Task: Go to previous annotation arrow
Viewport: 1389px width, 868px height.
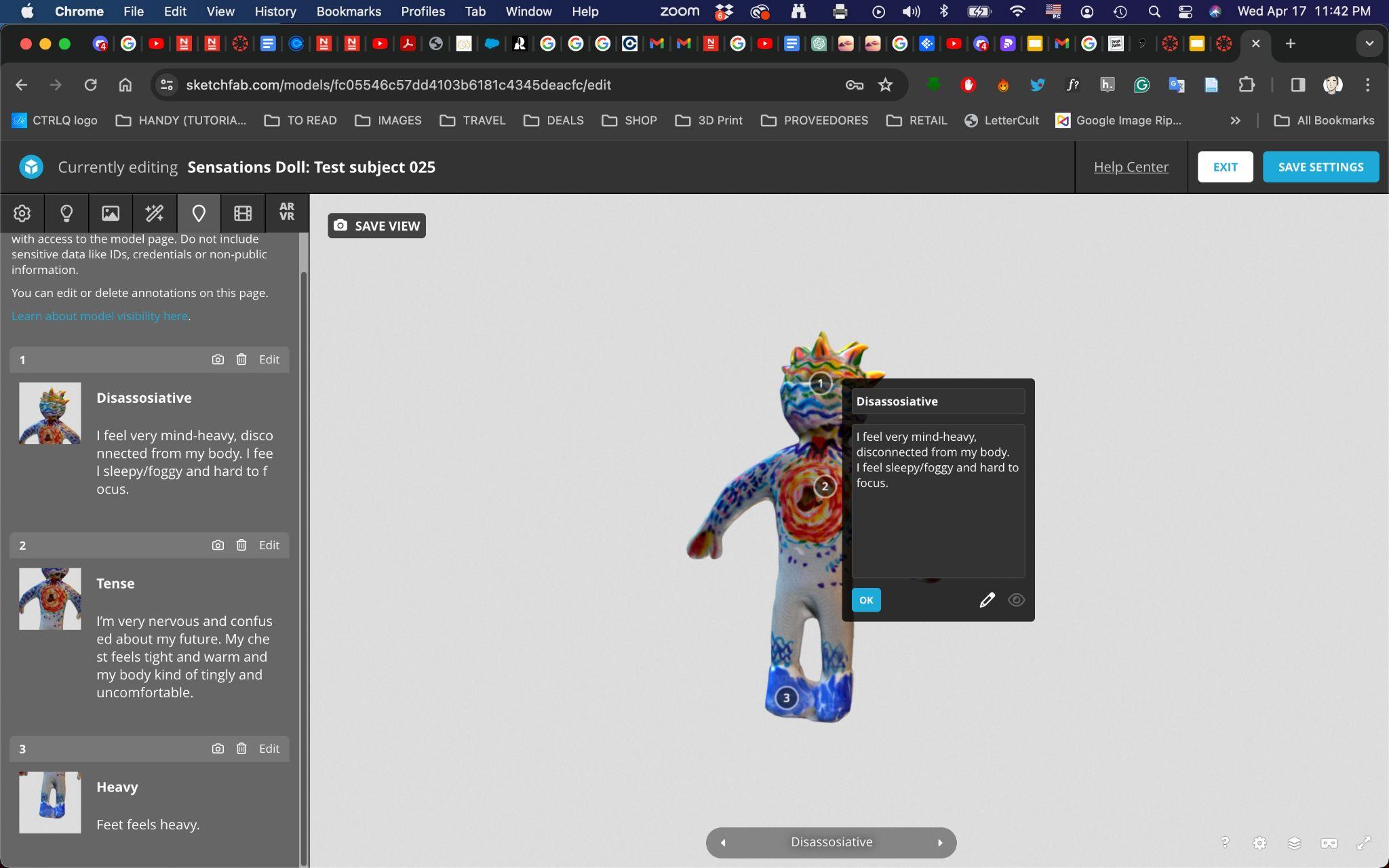Action: [x=723, y=843]
